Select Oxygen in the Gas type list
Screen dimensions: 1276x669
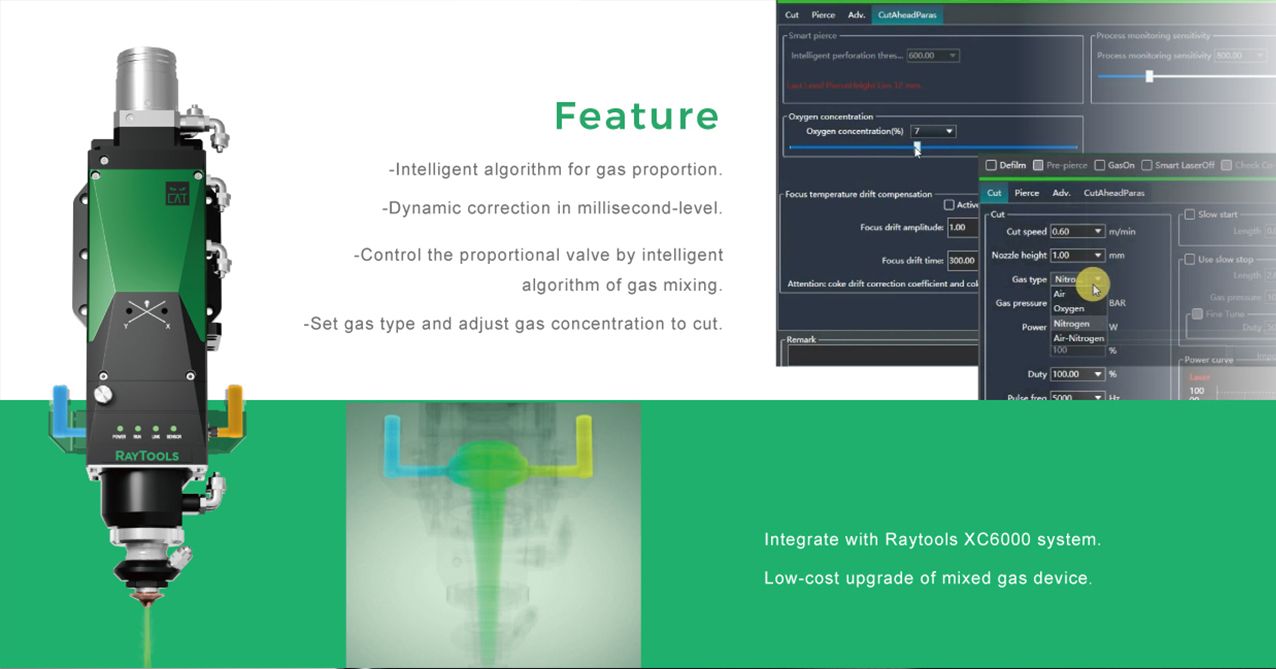tap(1068, 308)
